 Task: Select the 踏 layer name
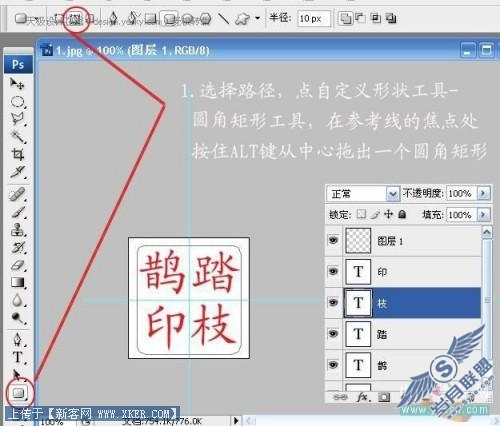click(x=382, y=334)
